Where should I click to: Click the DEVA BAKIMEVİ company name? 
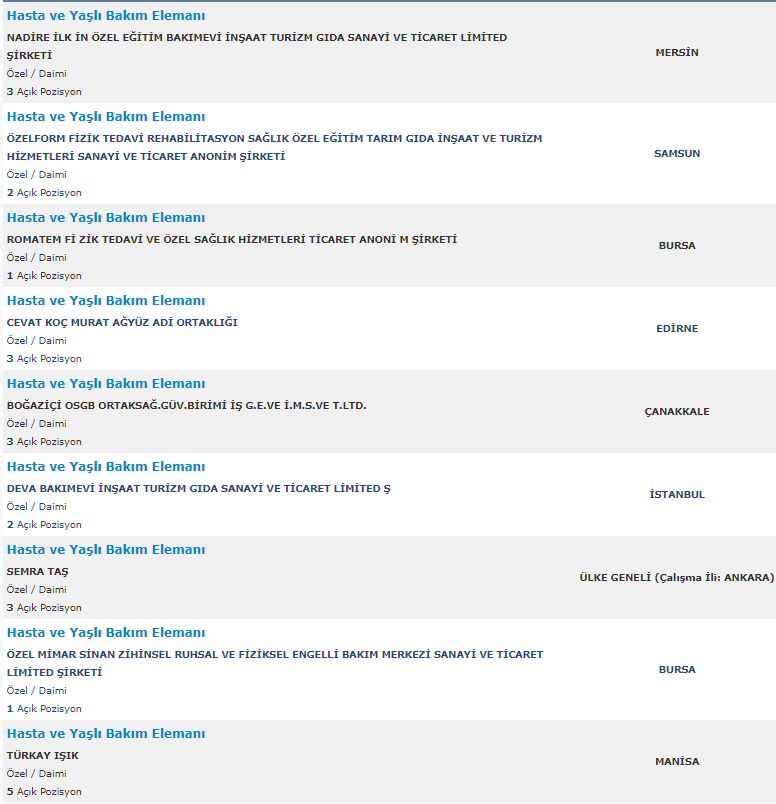[198, 489]
